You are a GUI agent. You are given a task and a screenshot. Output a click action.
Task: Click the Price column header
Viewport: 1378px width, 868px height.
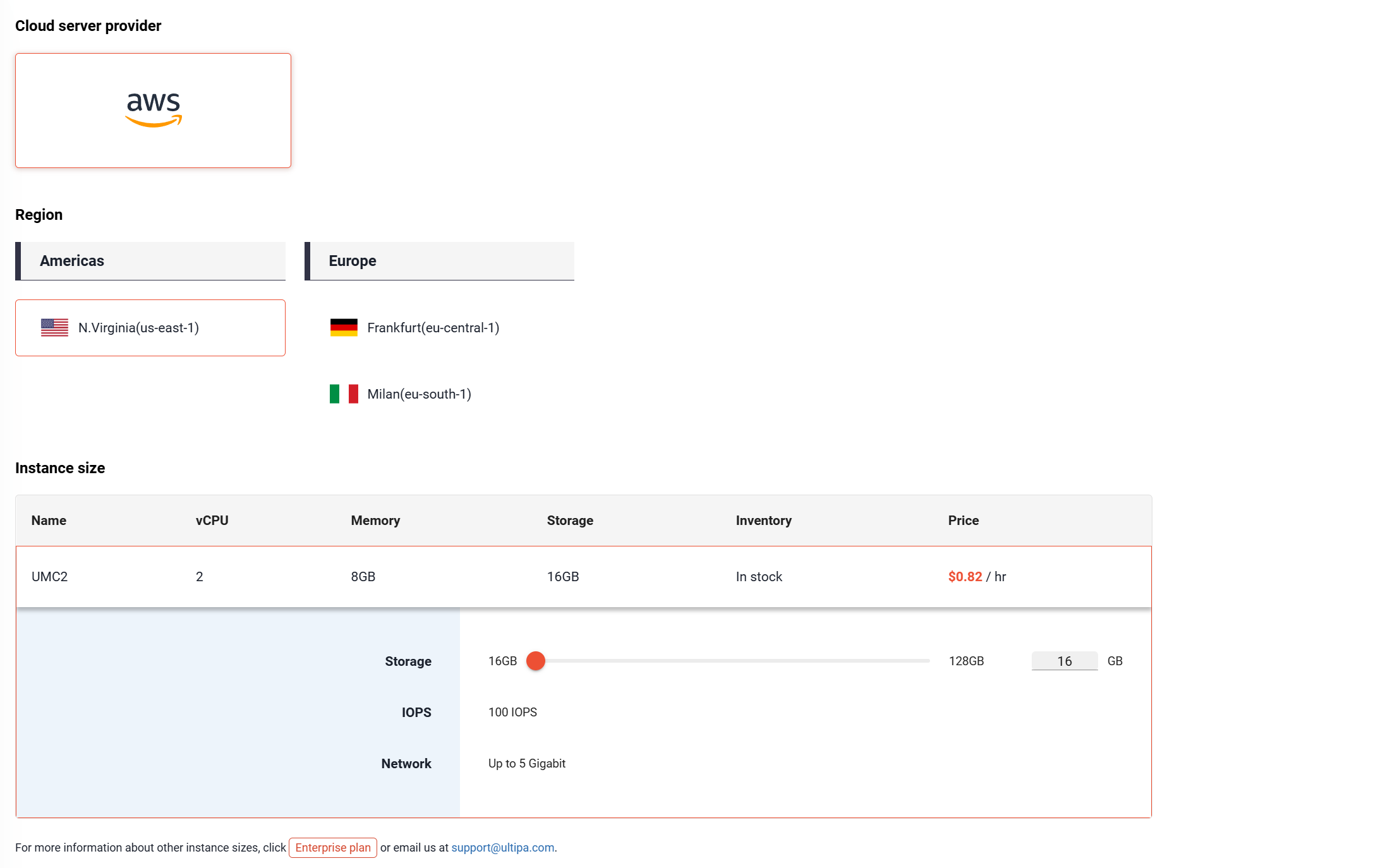[x=963, y=520]
